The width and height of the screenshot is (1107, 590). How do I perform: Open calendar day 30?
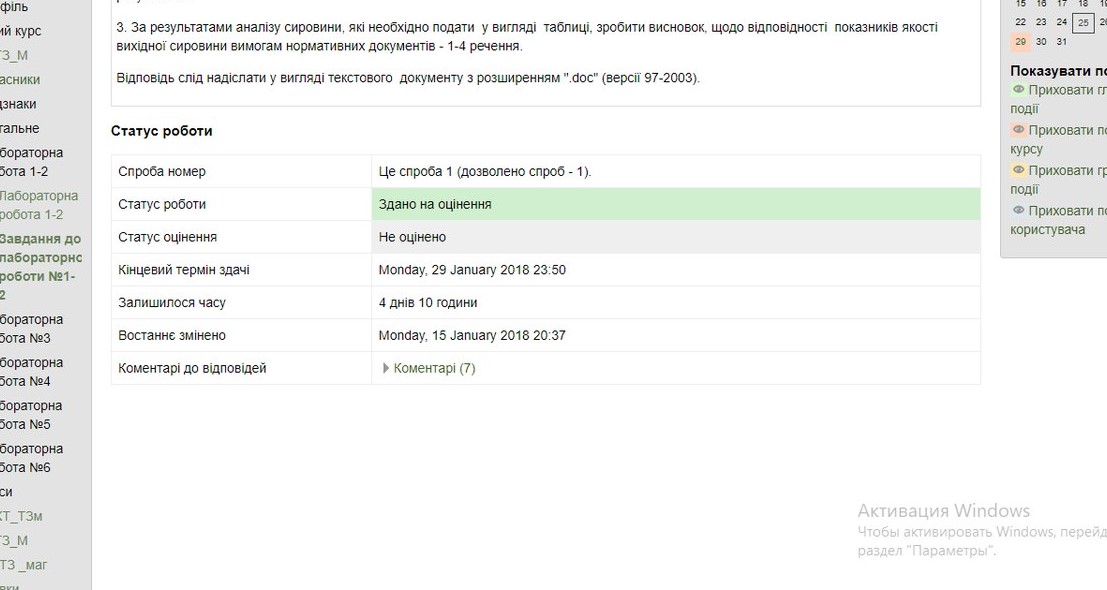pyautogui.click(x=1041, y=42)
